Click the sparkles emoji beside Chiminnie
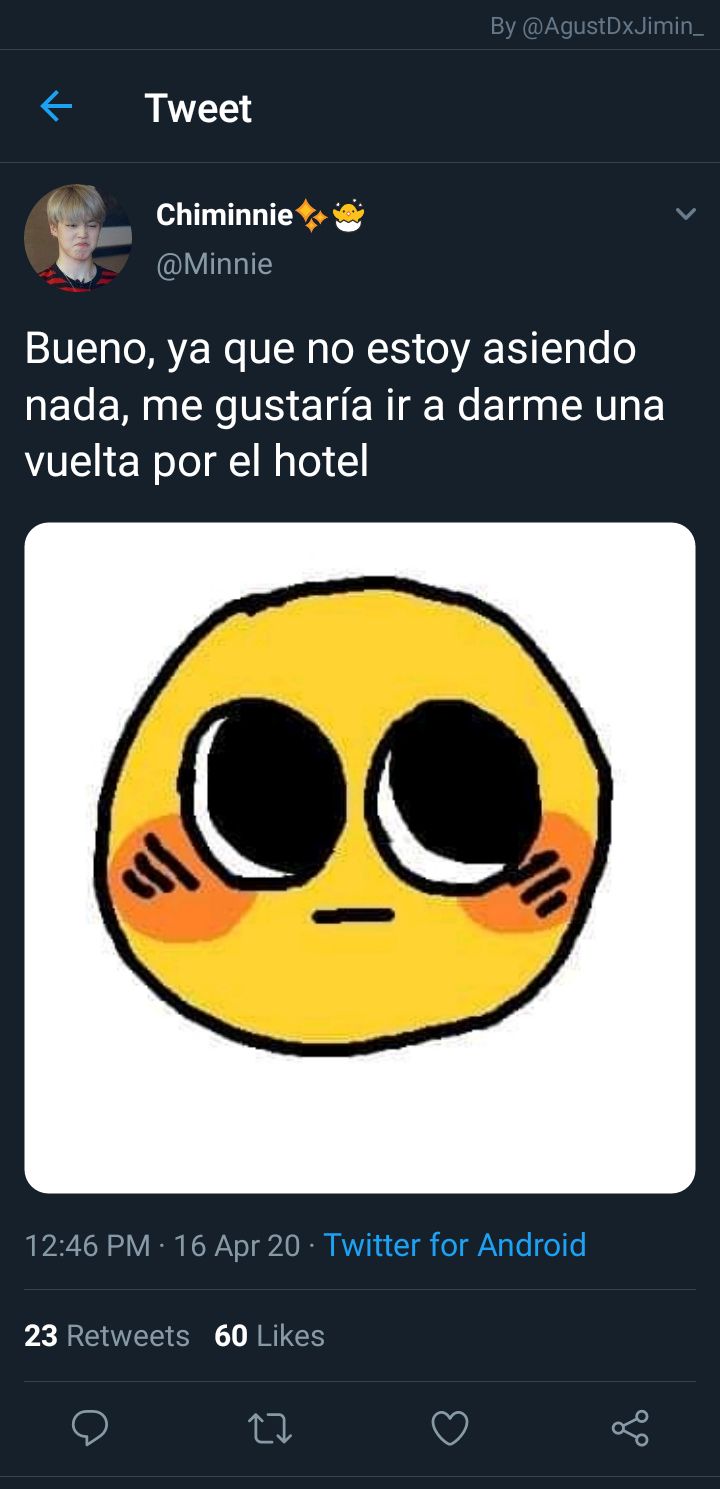The height and width of the screenshot is (1489, 720). click(x=311, y=214)
